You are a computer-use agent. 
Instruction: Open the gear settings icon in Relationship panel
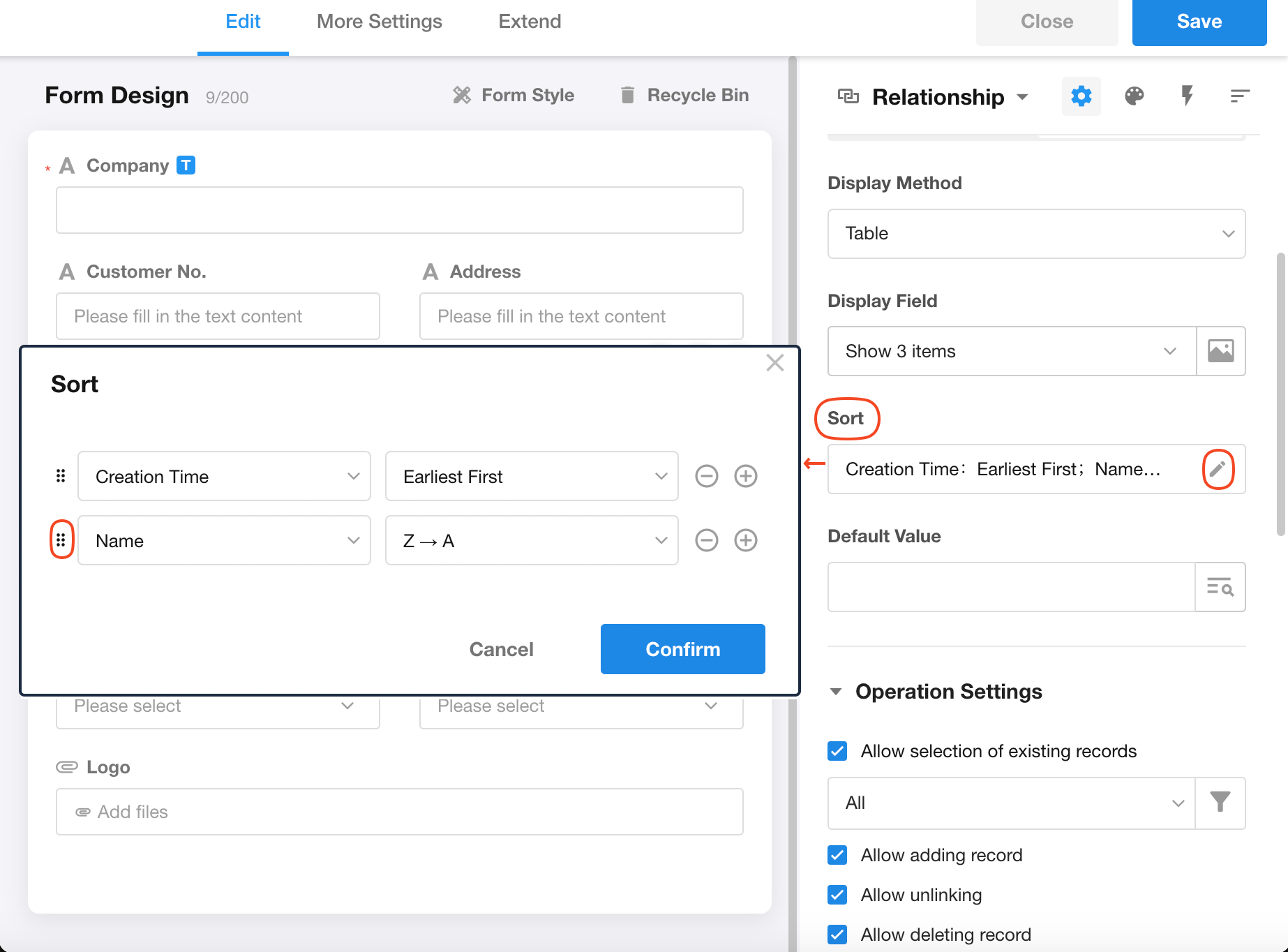[1081, 96]
